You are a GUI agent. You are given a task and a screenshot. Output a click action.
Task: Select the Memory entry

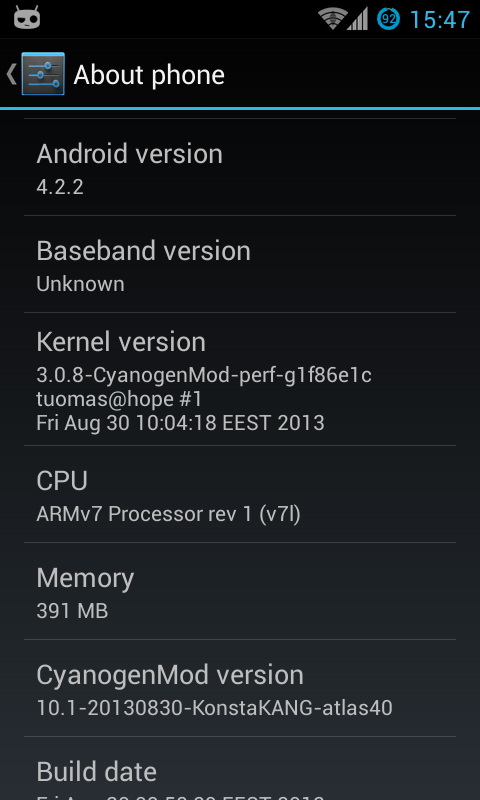(240, 591)
